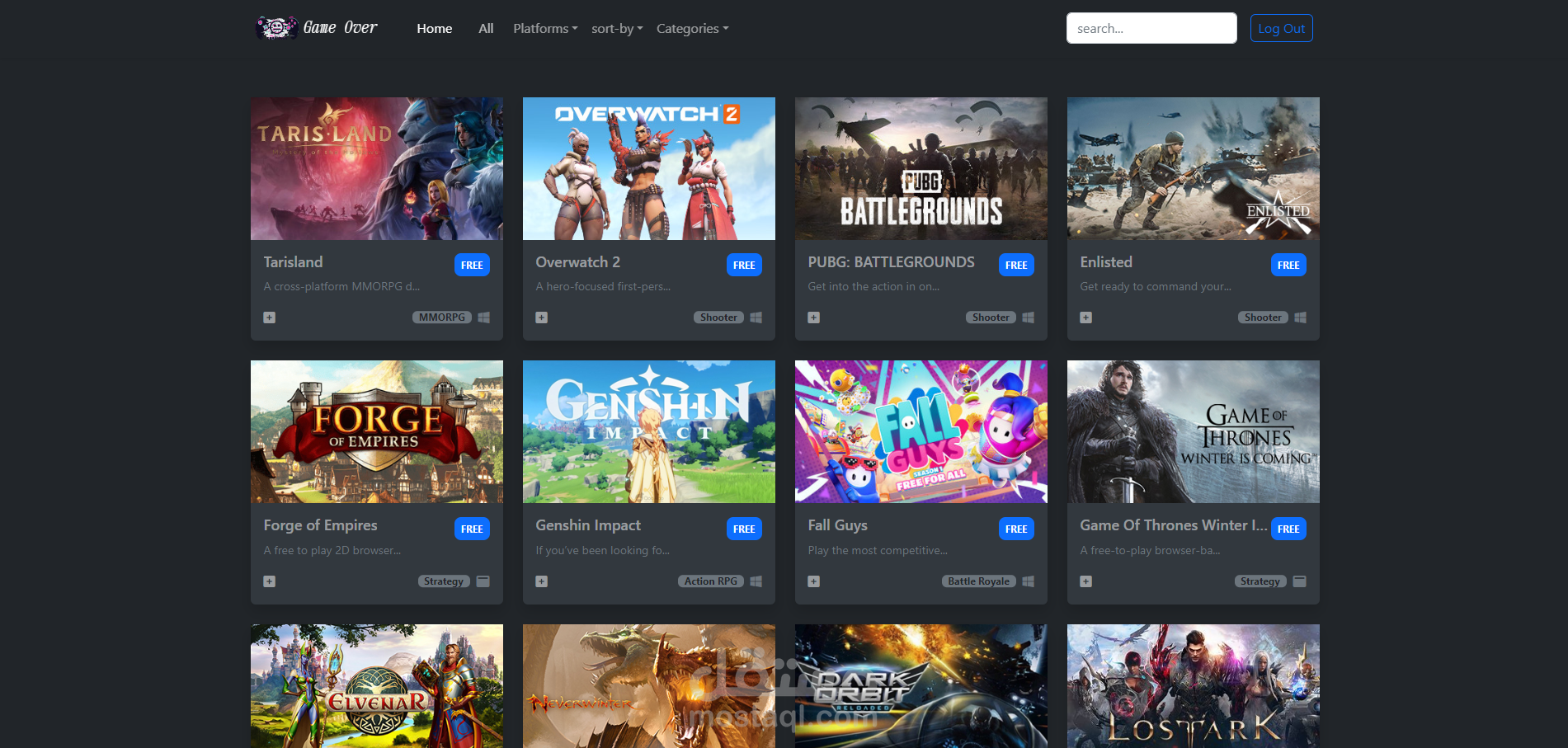Screen dimensions: 1568x748
Task: Click the PUBG: BATTLEGROUNDS title text
Action: [x=891, y=262]
